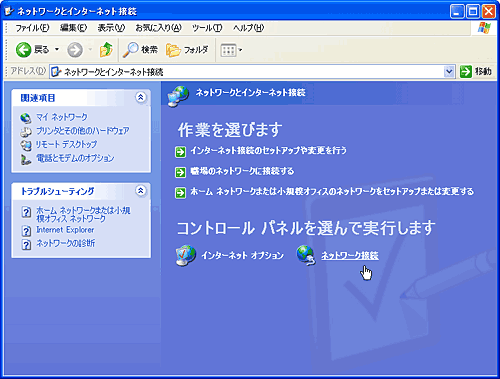The width and height of the screenshot is (500, 379).
Task: Click the リモート デスクトップ icon
Action: pos(26,145)
